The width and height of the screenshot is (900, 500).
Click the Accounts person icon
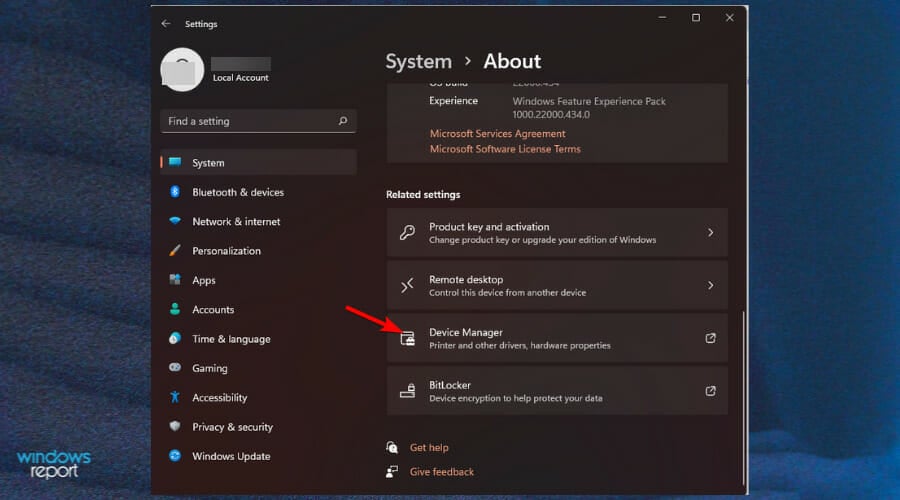pyautogui.click(x=175, y=309)
